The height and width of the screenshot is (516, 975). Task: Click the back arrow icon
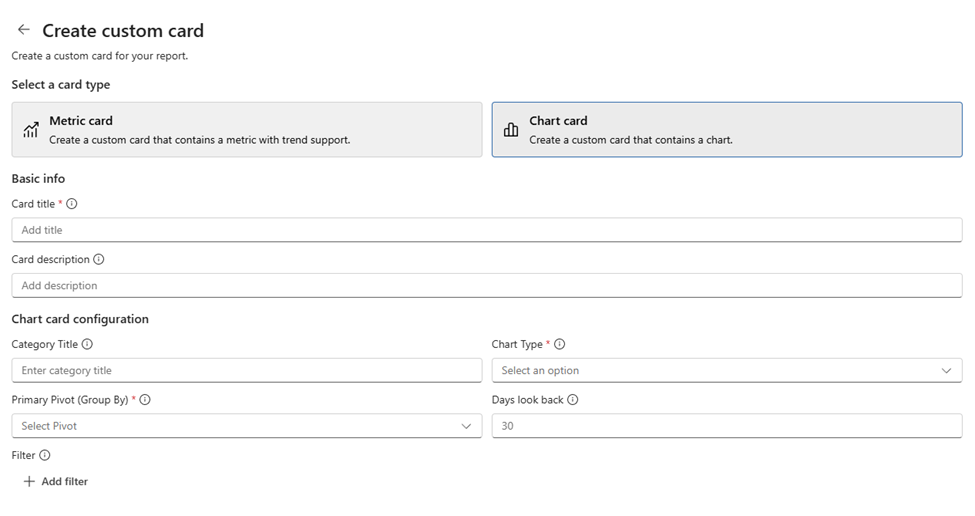click(x=24, y=30)
